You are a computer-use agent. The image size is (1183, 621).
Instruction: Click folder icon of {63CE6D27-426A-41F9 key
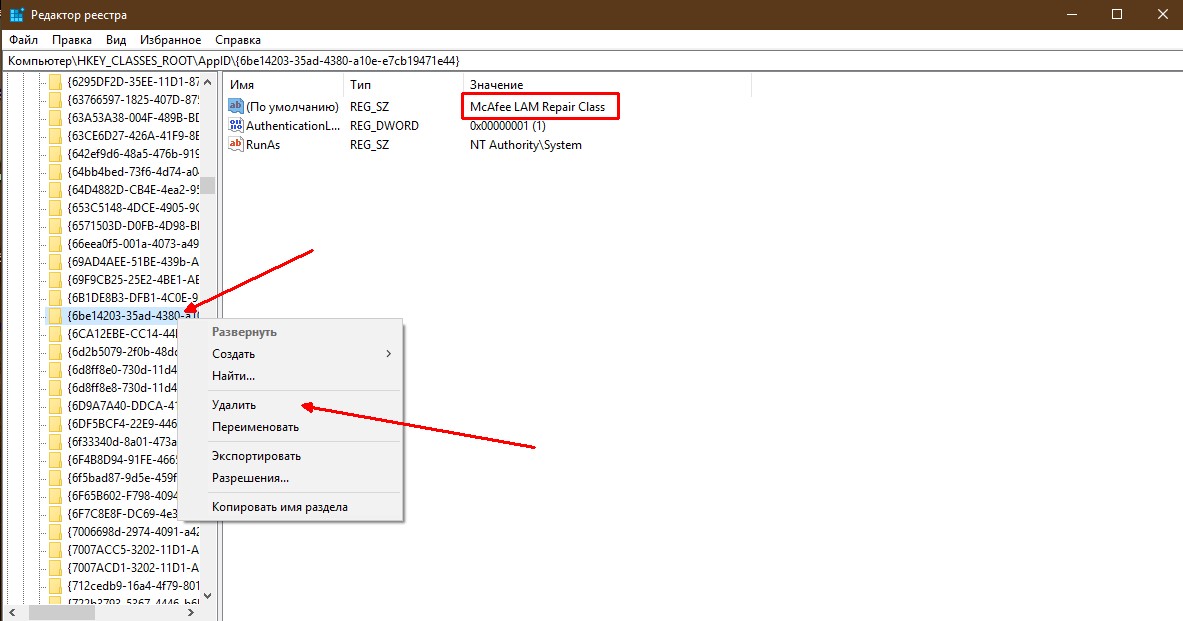(55, 136)
